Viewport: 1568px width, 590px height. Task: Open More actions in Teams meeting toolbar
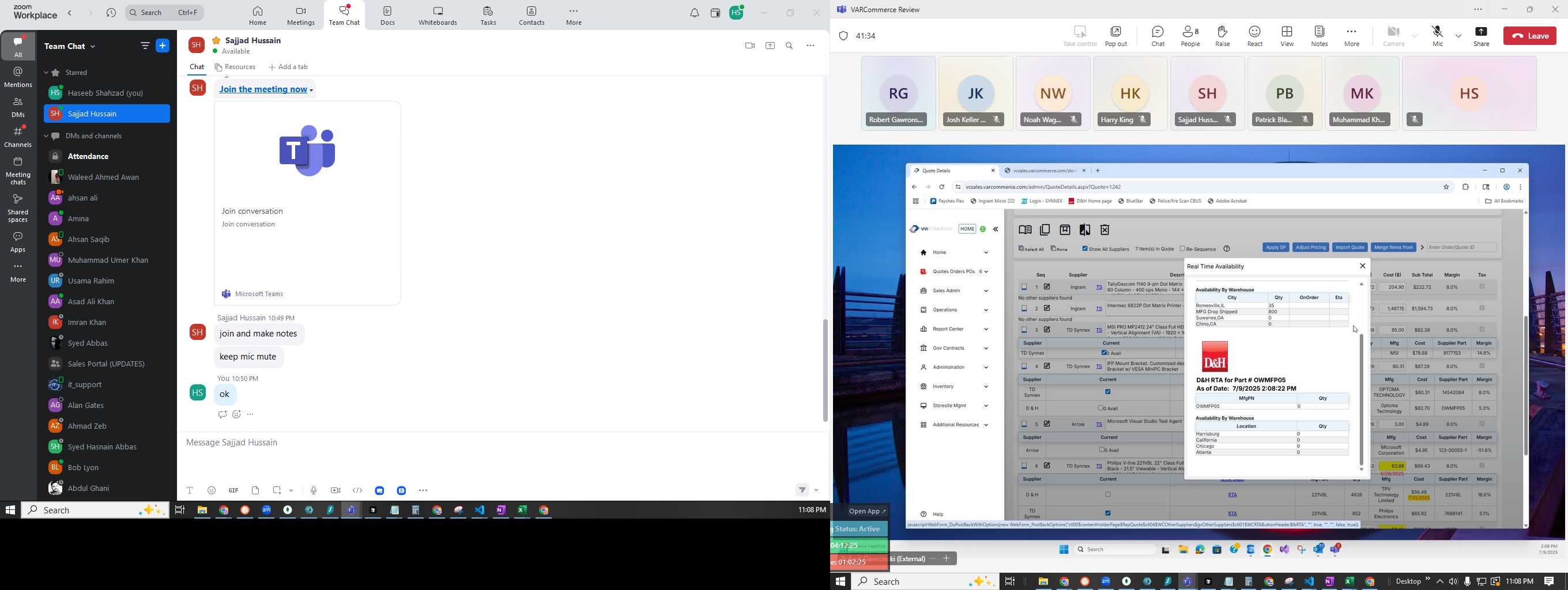tap(1351, 36)
